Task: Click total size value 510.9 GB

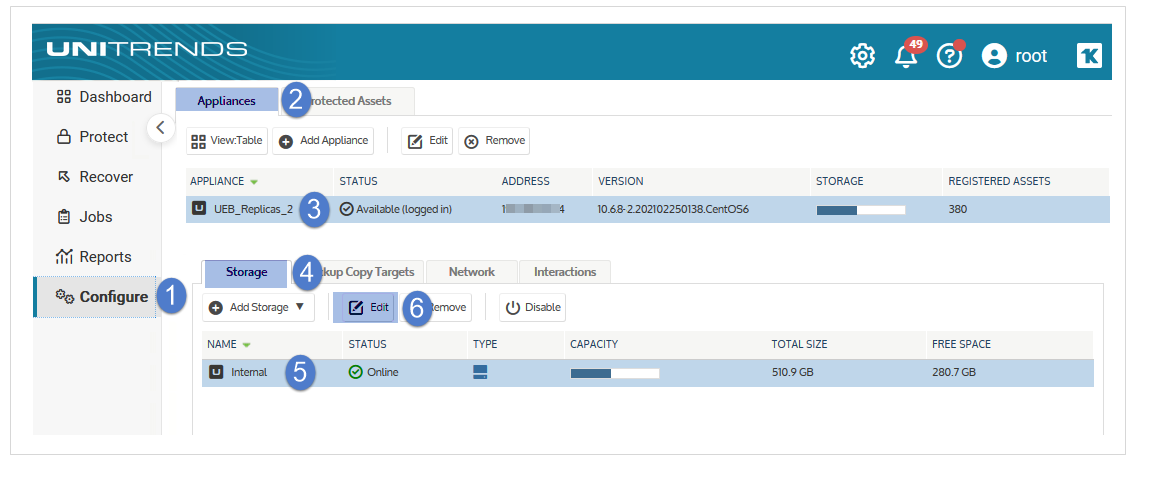Action: 793,372
